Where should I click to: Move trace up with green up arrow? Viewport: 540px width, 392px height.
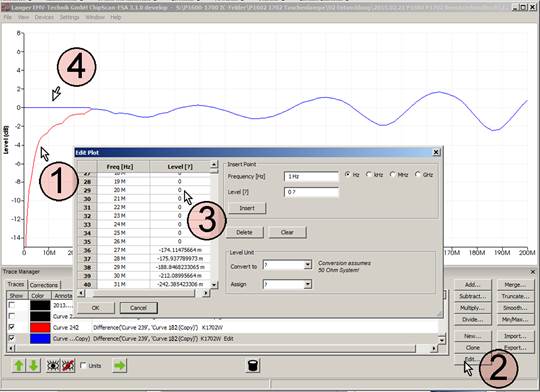coord(19,365)
